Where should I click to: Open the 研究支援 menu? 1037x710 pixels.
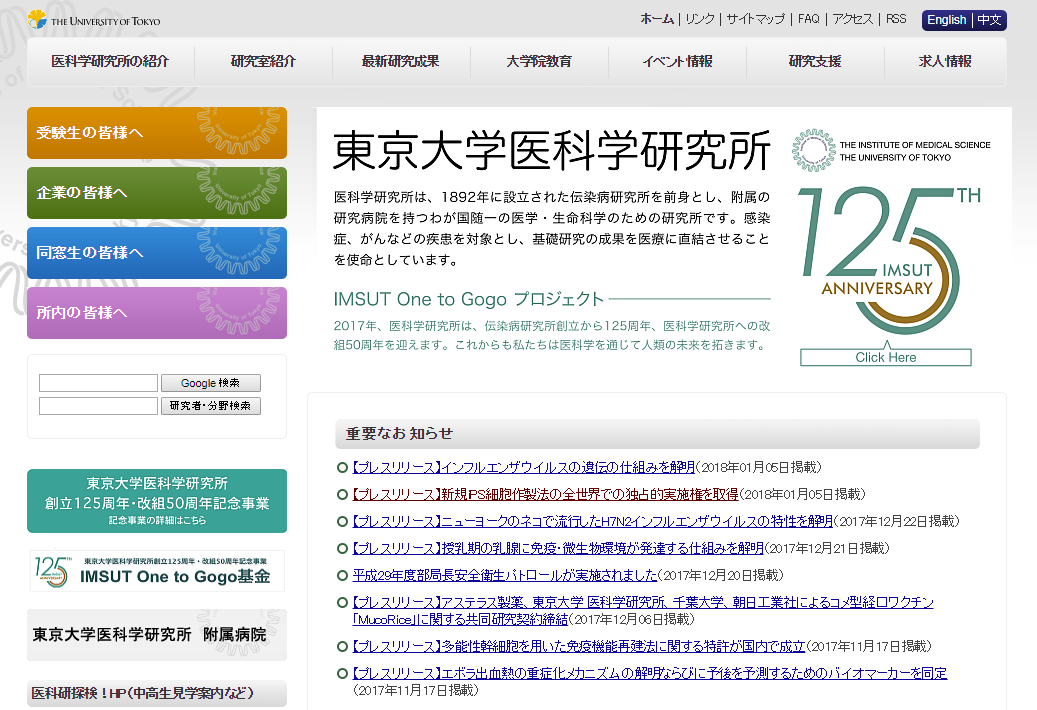tap(815, 61)
